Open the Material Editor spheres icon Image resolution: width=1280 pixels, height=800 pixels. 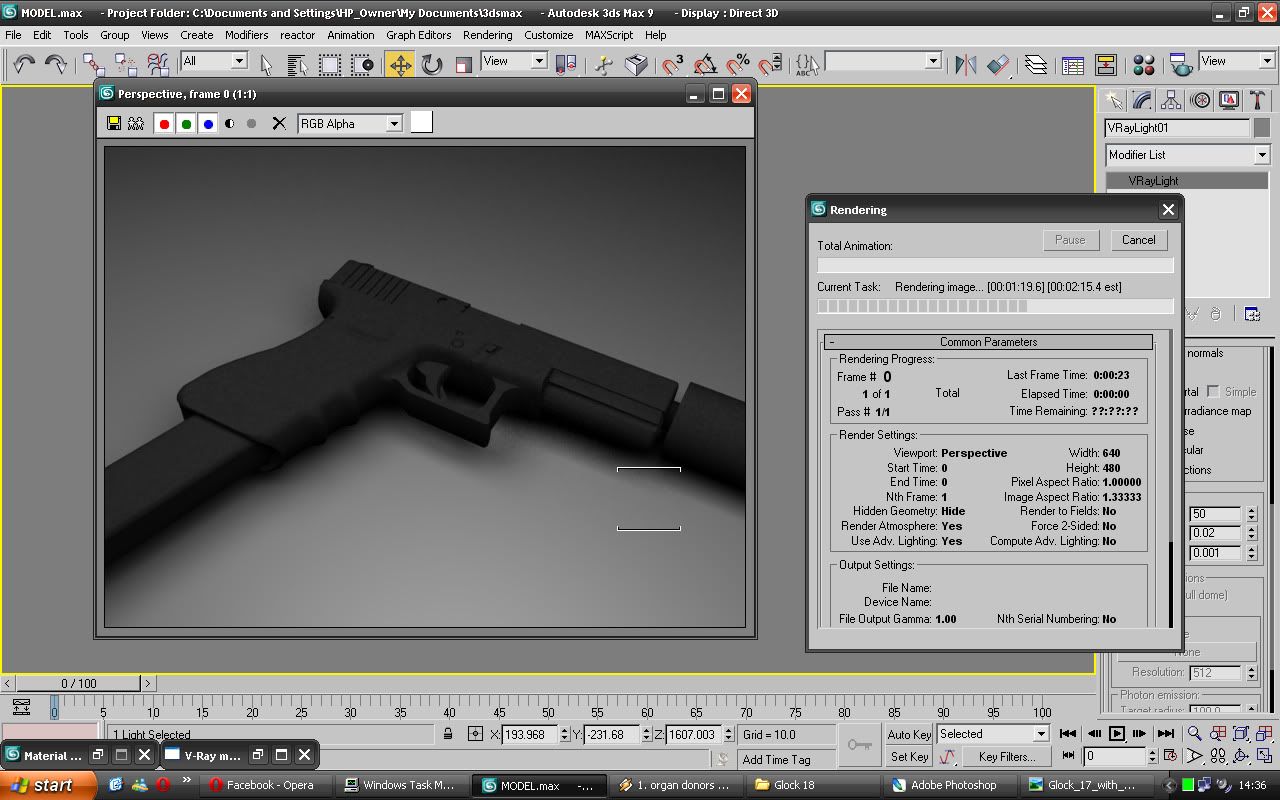tap(1144, 64)
